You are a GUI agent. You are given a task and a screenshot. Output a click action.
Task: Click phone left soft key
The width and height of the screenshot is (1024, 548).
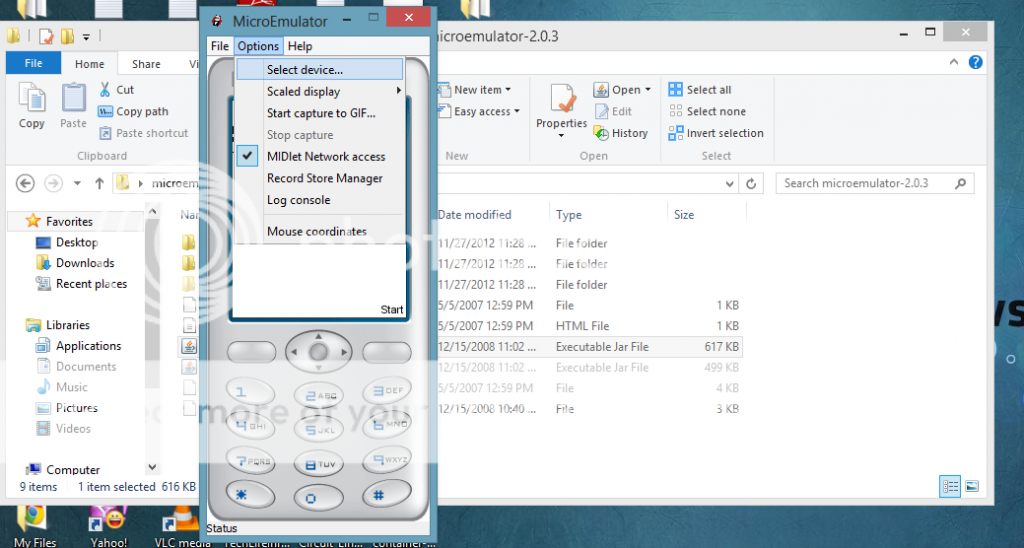point(251,352)
